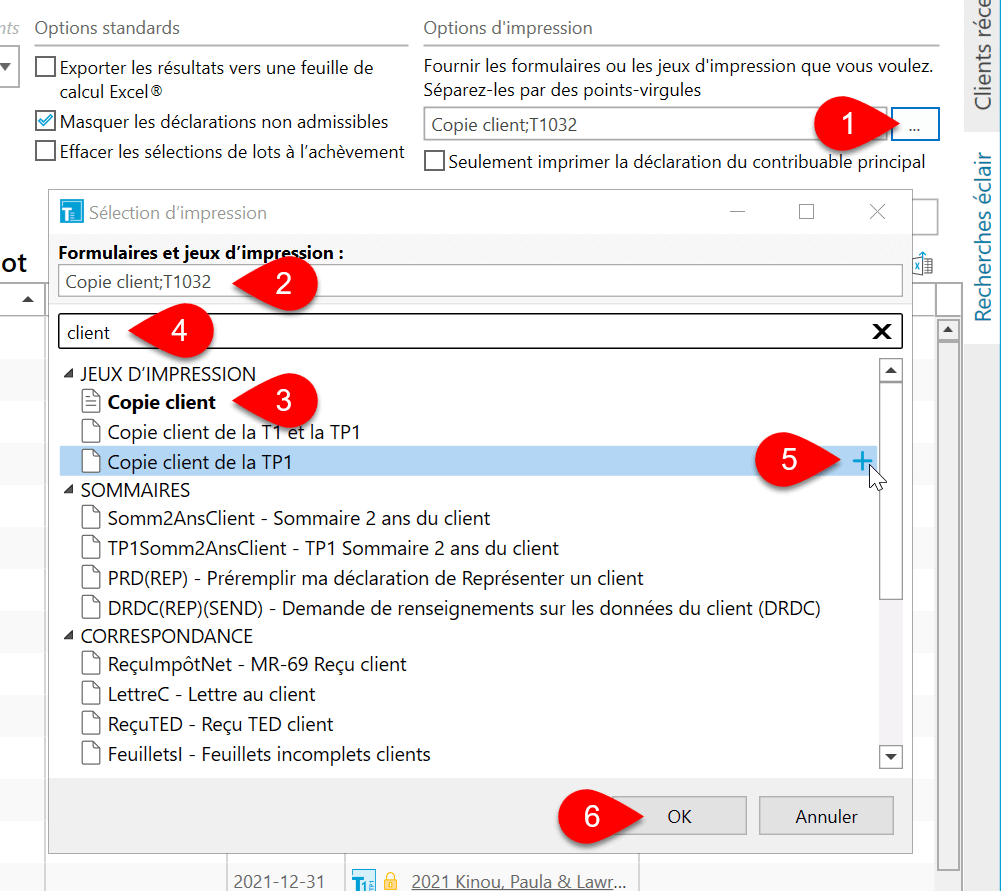Click the page icon beside DRDC(REP)(SEND)
Screen dimensions: 1001x891
pos(91,608)
